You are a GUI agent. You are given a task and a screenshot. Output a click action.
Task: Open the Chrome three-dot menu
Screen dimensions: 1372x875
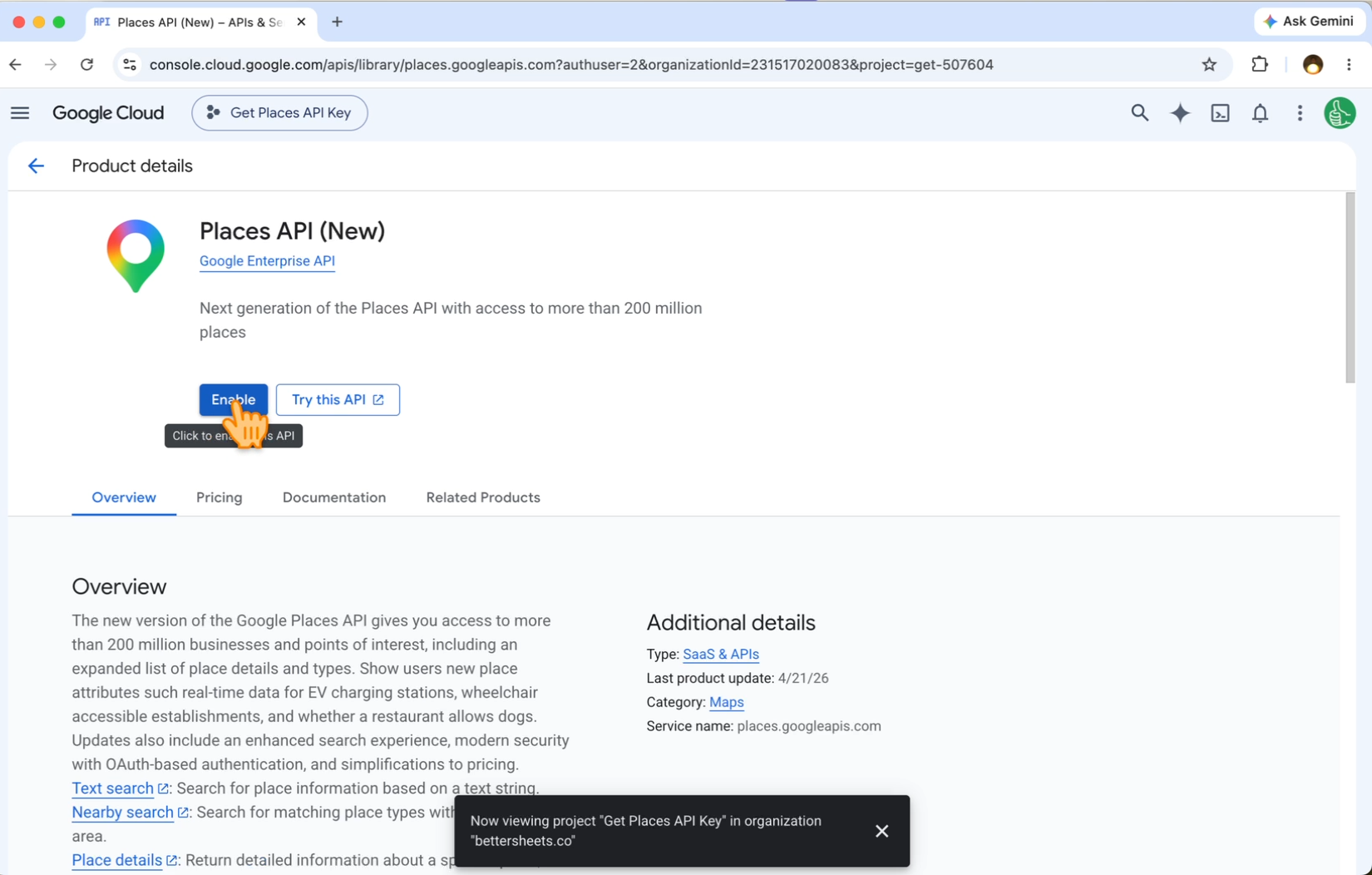pyautogui.click(x=1349, y=65)
